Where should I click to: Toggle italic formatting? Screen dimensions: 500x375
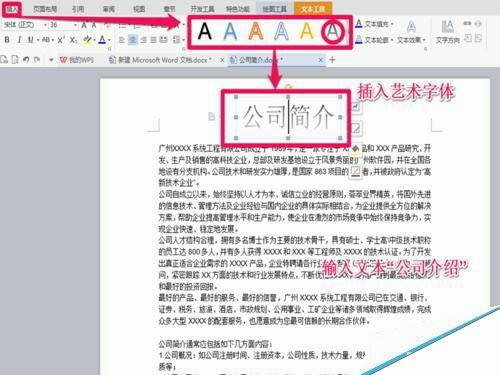point(19,40)
